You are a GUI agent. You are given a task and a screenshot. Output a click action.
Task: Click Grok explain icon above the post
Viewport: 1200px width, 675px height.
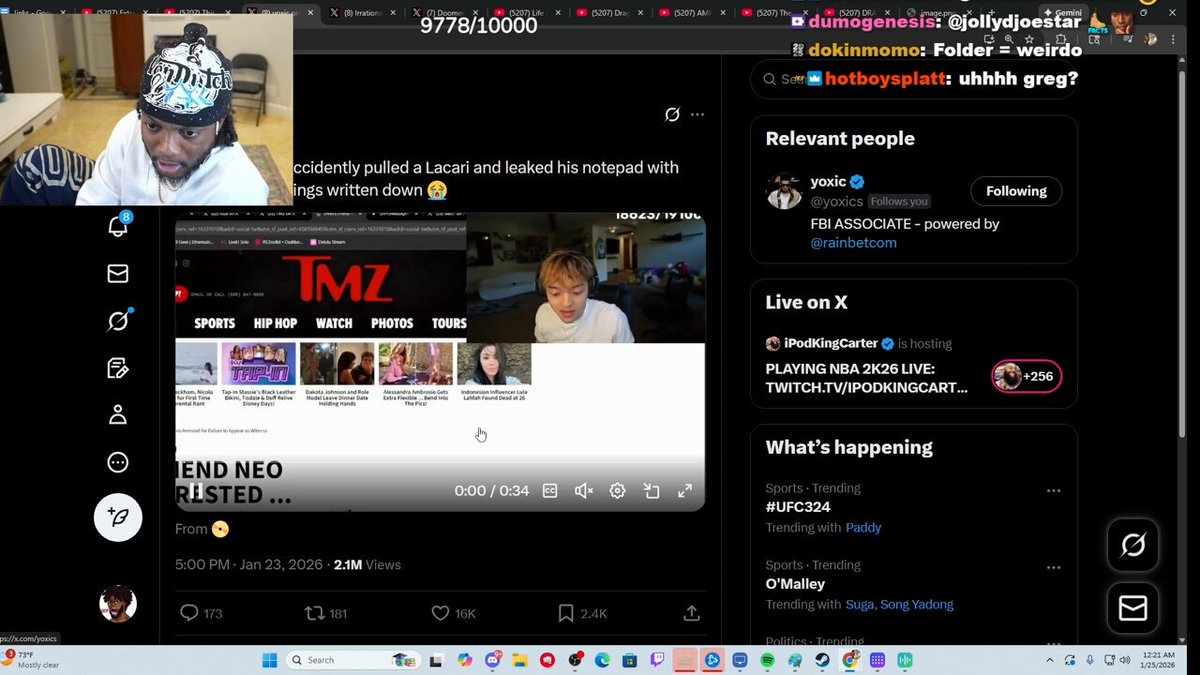coord(672,114)
